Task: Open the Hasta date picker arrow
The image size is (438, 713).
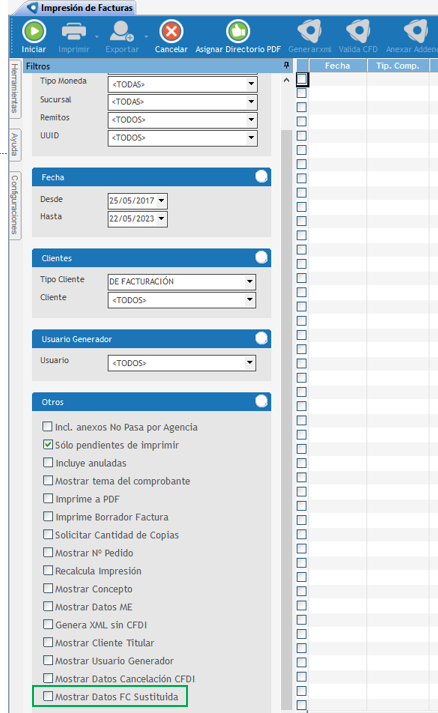Action: pos(161,219)
